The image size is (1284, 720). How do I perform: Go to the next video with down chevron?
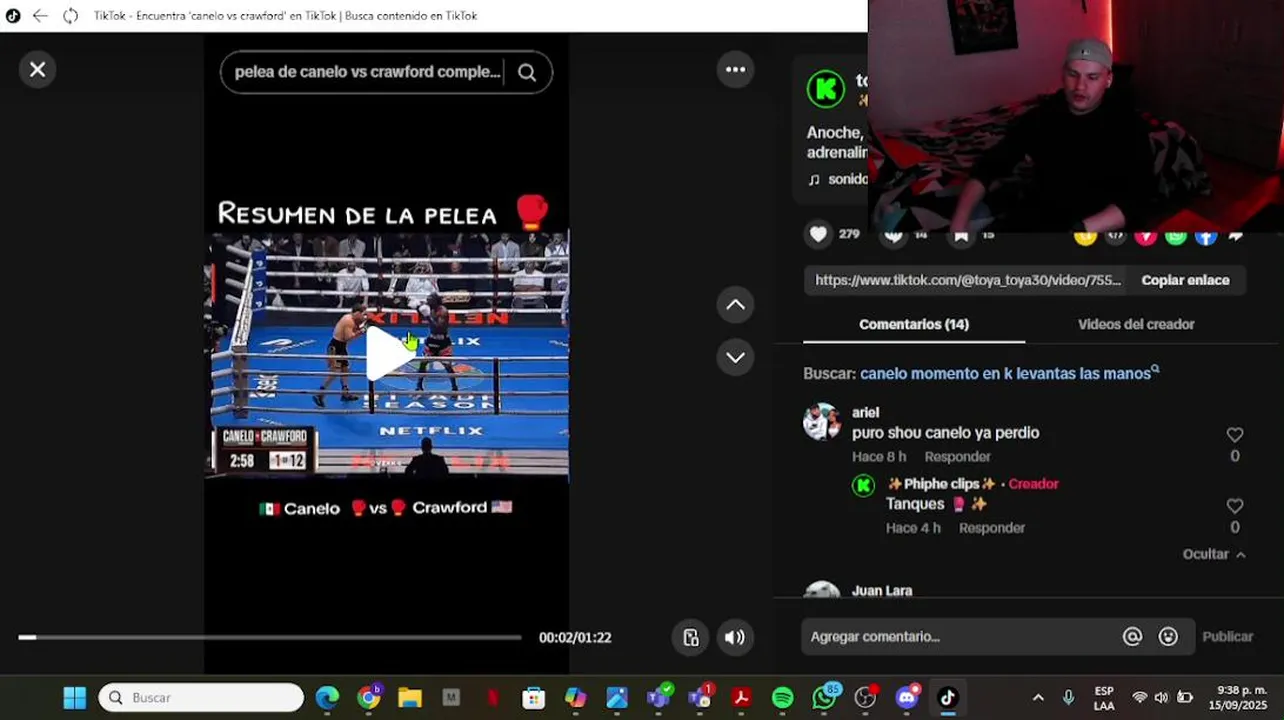pyautogui.click(x=735, y=357)
